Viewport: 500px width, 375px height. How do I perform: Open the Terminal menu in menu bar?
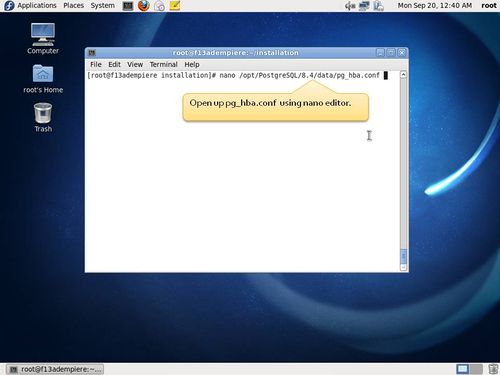[163, 65]
